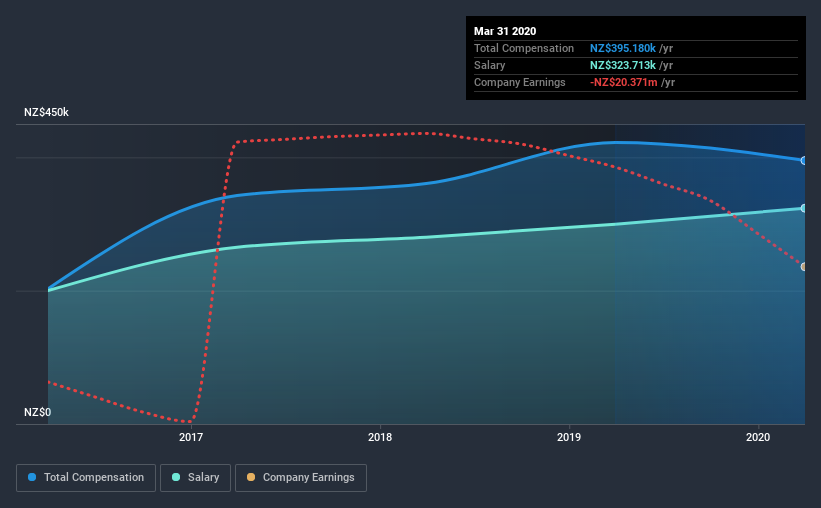Click the 2020 x-axis label

pyautogui.click(x=758, y=437)
